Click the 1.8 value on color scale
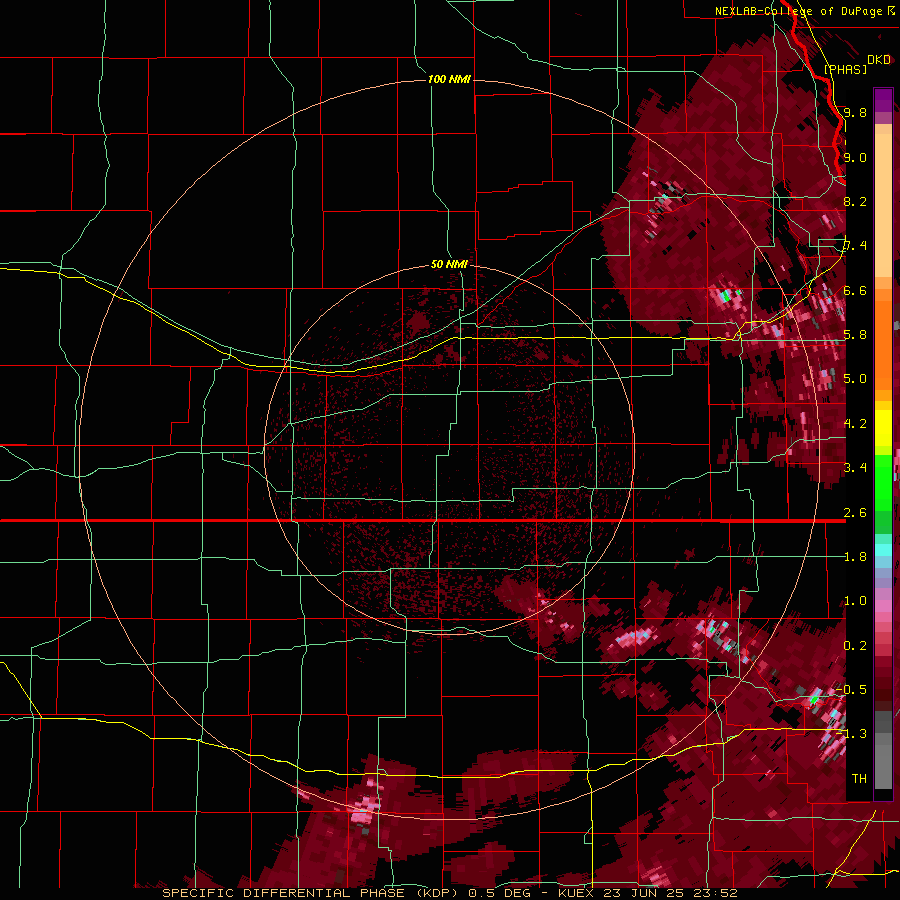This screenshot has width=900, height=900. (855, 557)
